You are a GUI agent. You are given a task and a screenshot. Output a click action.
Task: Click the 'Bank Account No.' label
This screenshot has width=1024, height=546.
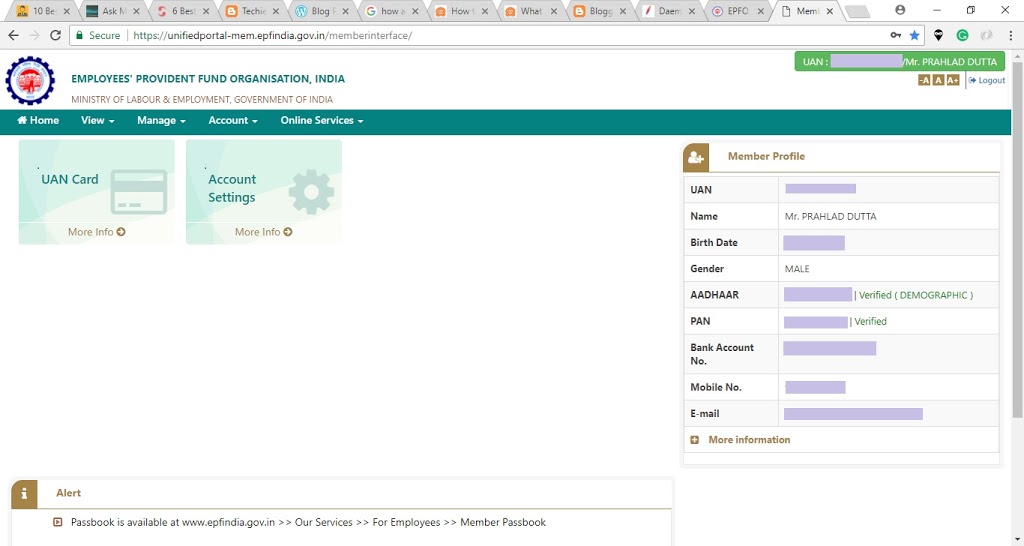tap(722, 354)
